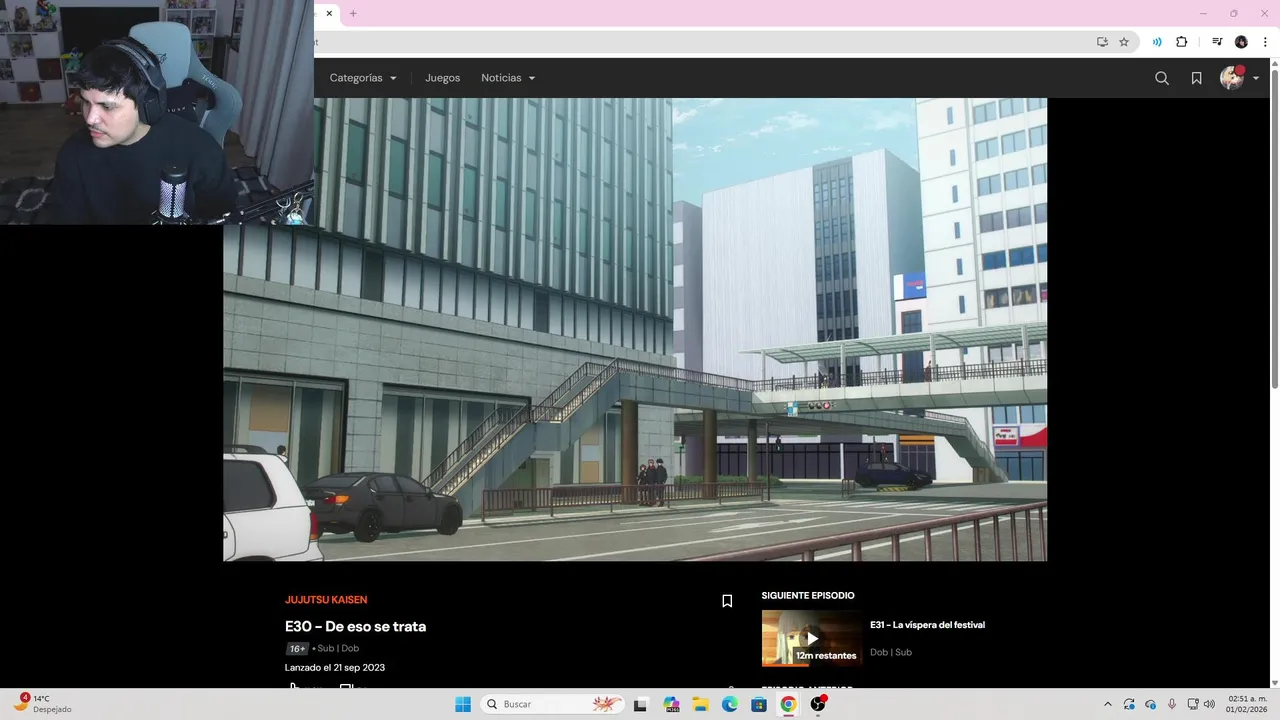1280x720 pixels.
Task: Expand the Categorías dropdown menu
Action: (x=363, y=78)
